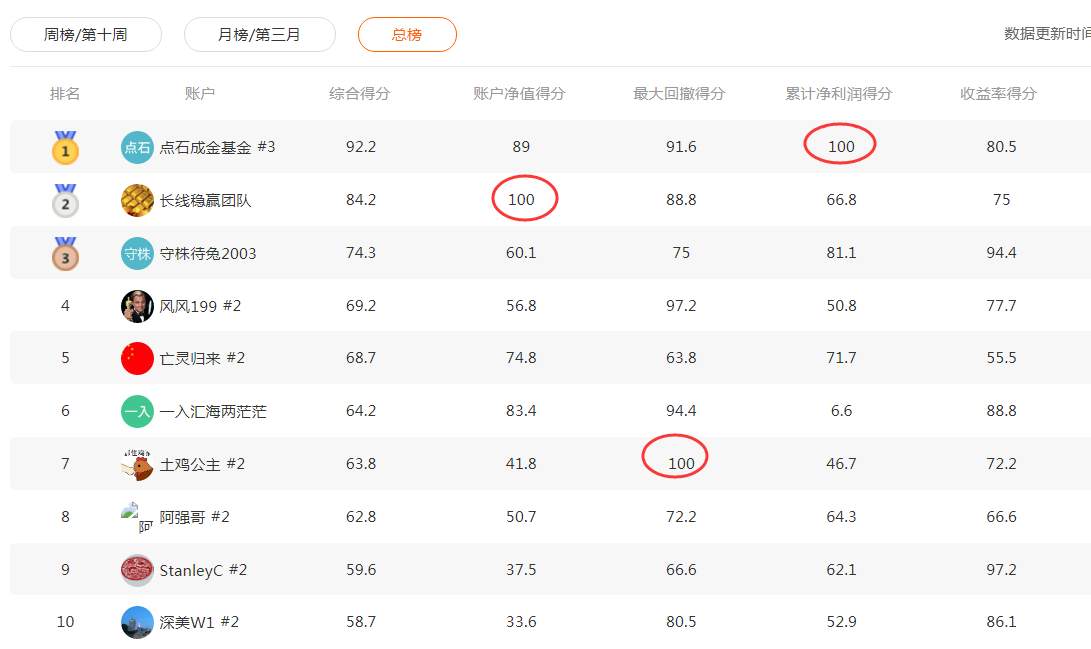The width and height of the screenshot is (1091, 649).
Task: Open avatar of StanleyC #2
Action: (137, 570)
